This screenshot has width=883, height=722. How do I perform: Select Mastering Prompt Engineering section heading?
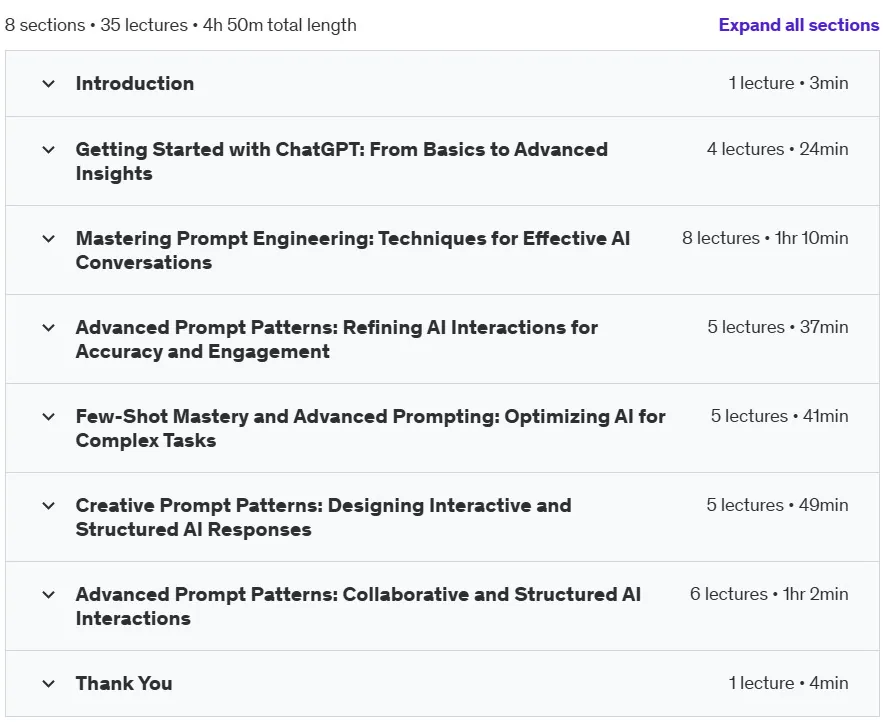pyautogui.click(x=353, y=251)
